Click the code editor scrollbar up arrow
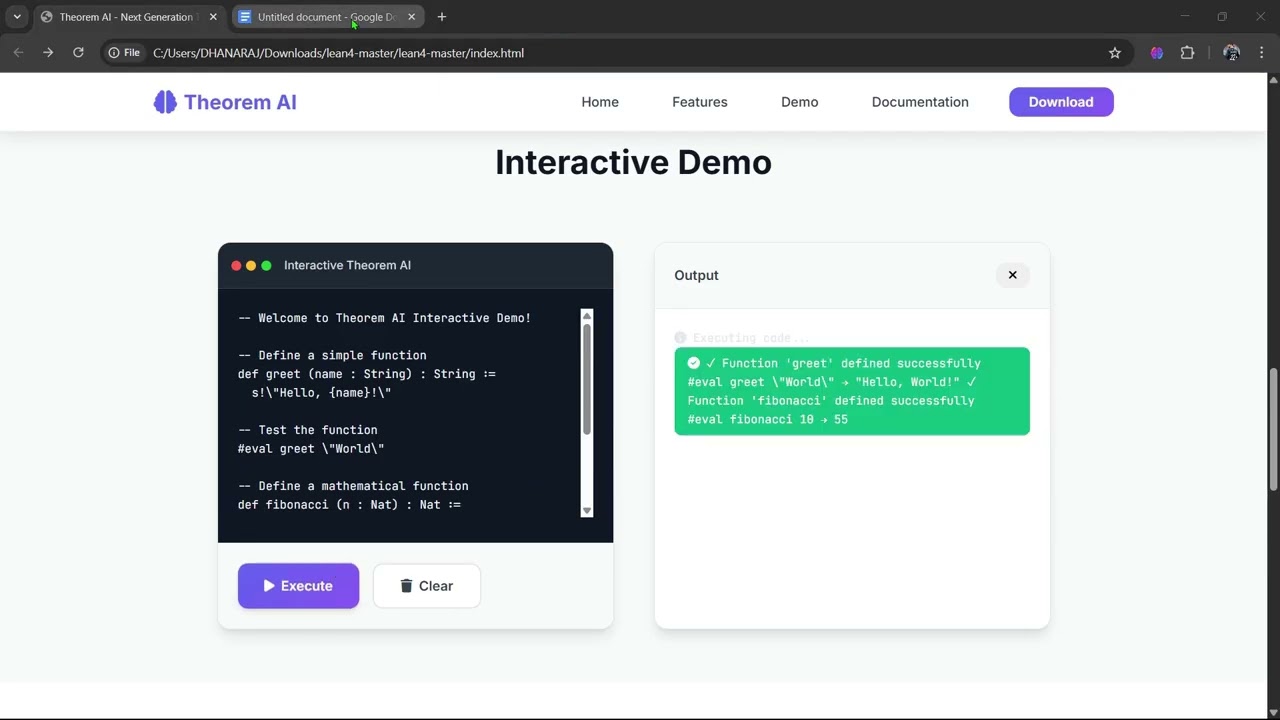1280x720 pixels. tap(587, 316)
